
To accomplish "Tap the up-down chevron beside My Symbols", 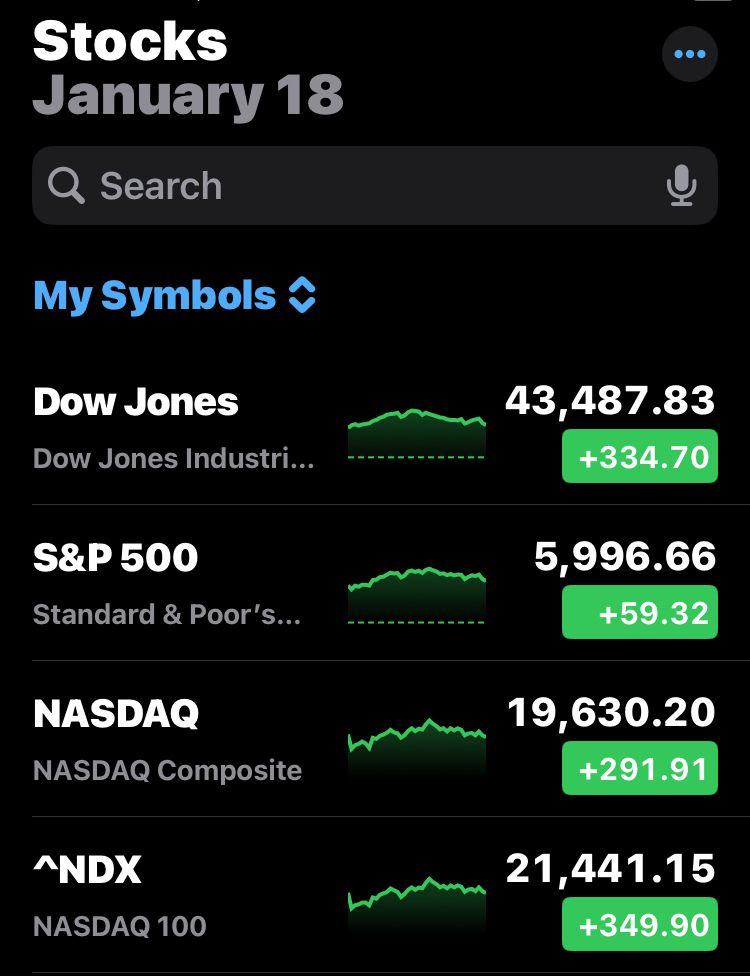I will click(302, 296).
